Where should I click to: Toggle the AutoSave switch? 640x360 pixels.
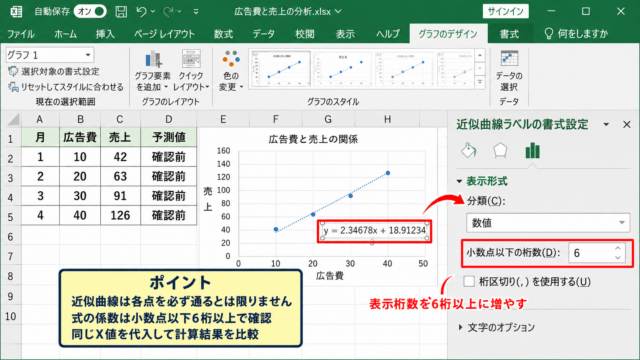[90, 11]
